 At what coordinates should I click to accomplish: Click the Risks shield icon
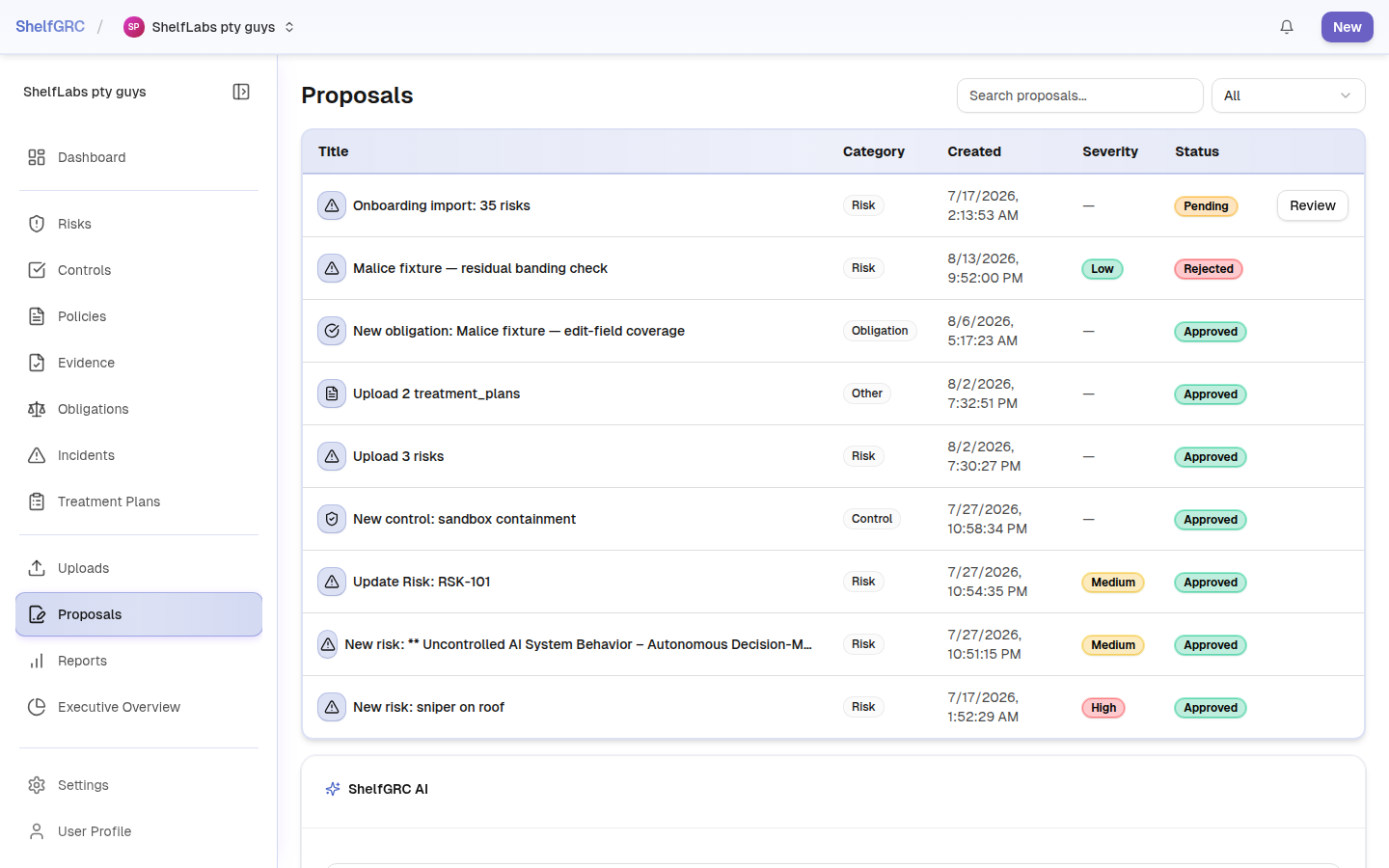37,224
